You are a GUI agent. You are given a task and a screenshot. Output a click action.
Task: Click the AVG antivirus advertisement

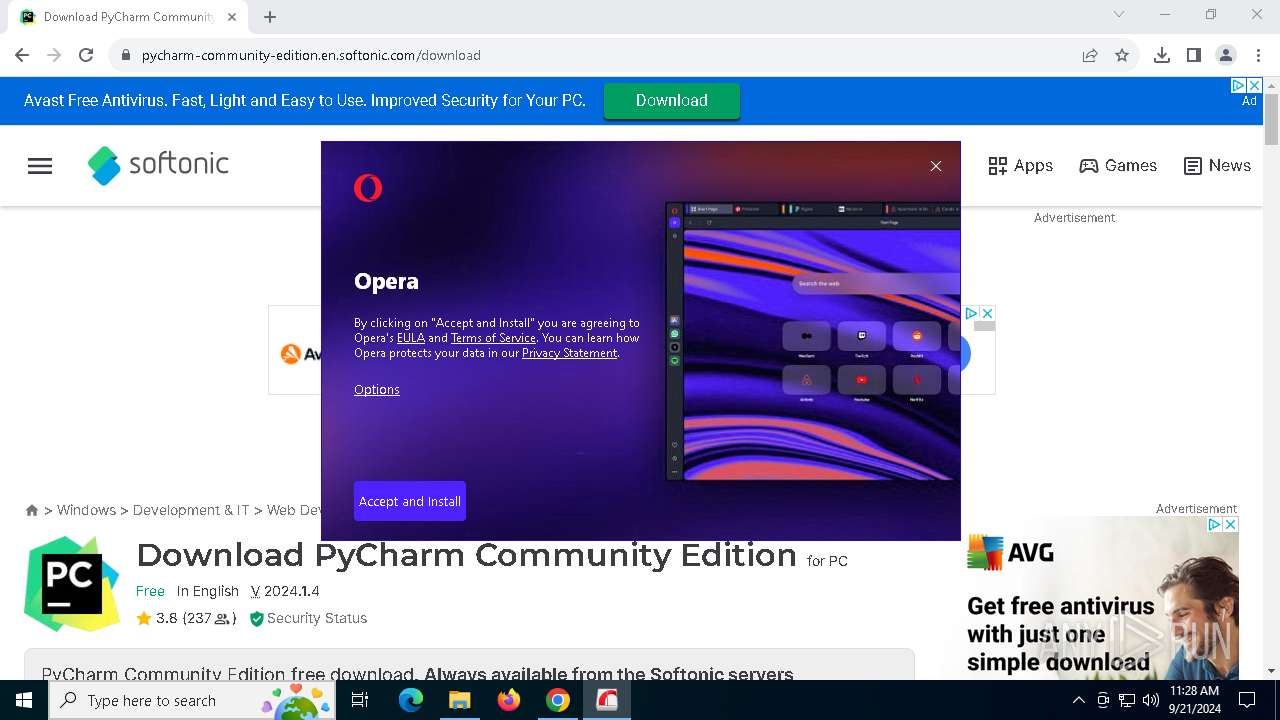tap(1101, 598)
